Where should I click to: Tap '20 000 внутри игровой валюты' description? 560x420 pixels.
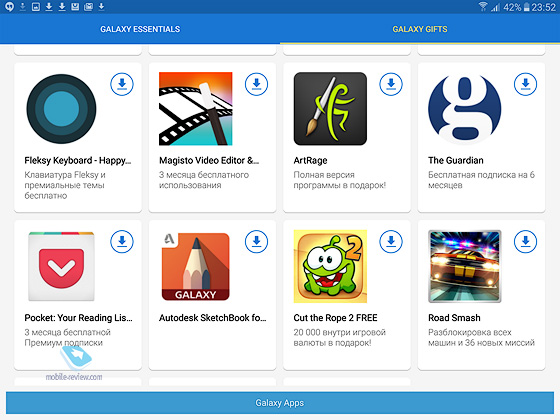340,337
